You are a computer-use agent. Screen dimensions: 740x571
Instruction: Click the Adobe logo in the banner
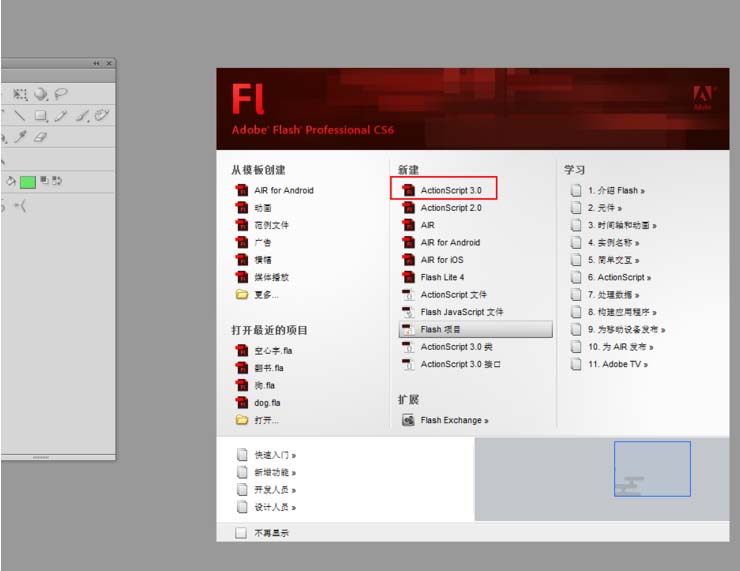tap(703, 98)
